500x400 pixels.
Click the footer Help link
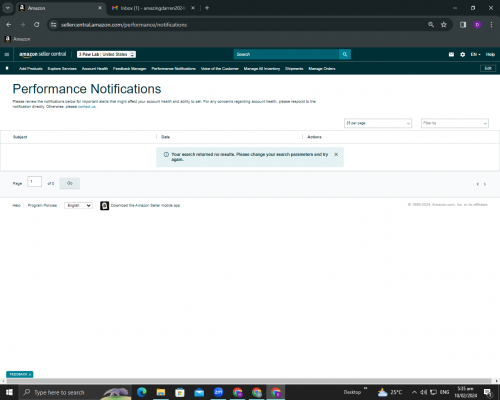pyautogui.click(x=16, y=205)
